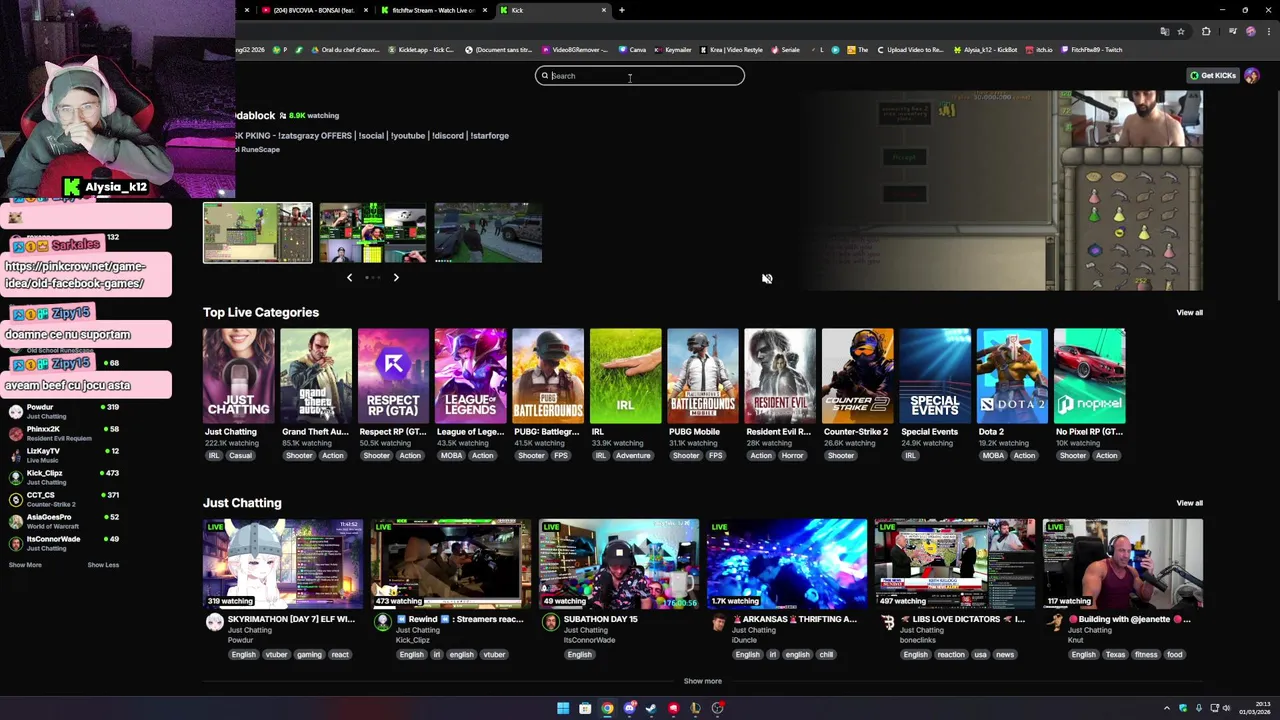Open the Keymailer bookmark
This screenshot has width=1280, height=720.
(672, 50)
